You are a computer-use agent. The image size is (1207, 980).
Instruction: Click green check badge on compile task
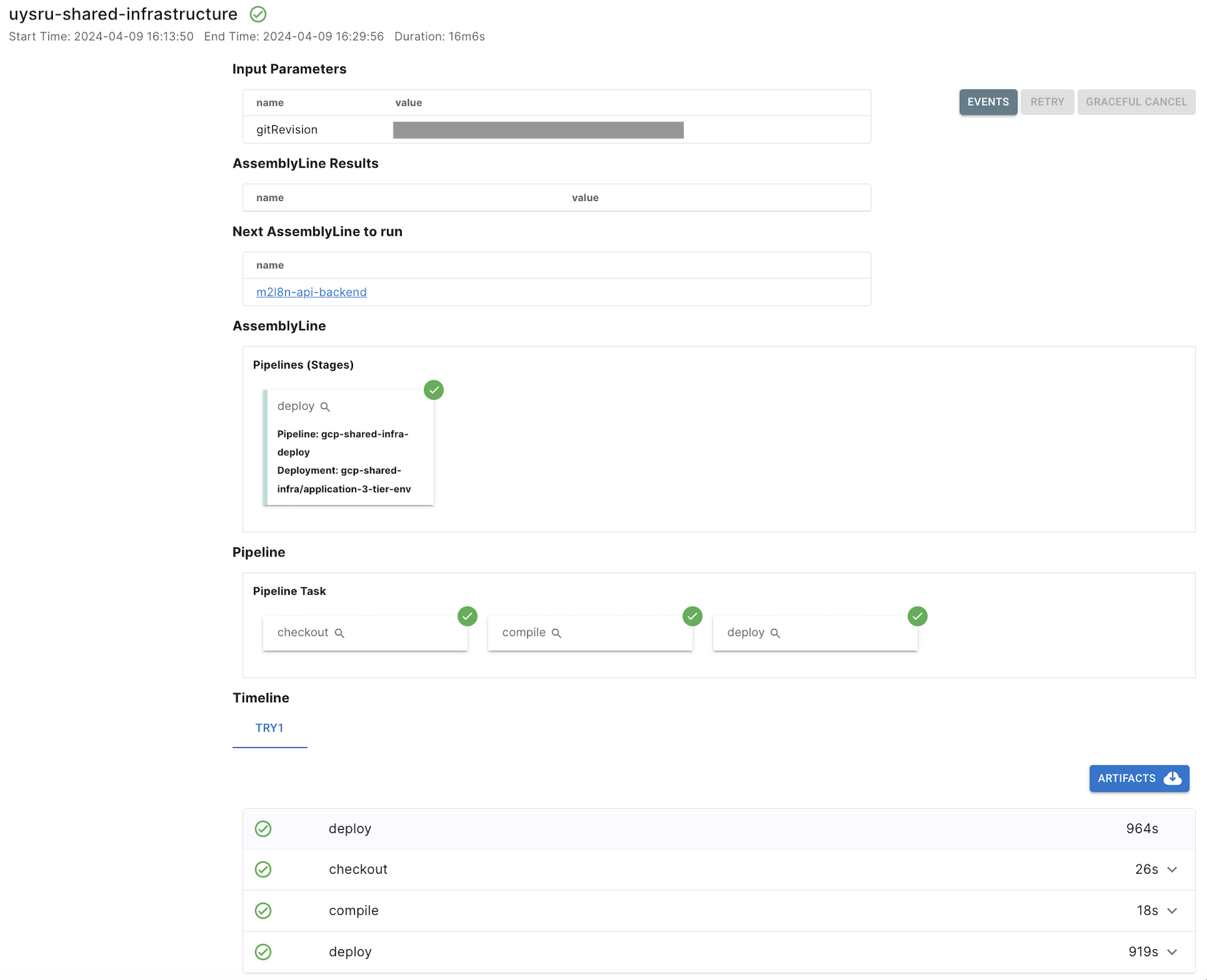(x=692, y=617)
